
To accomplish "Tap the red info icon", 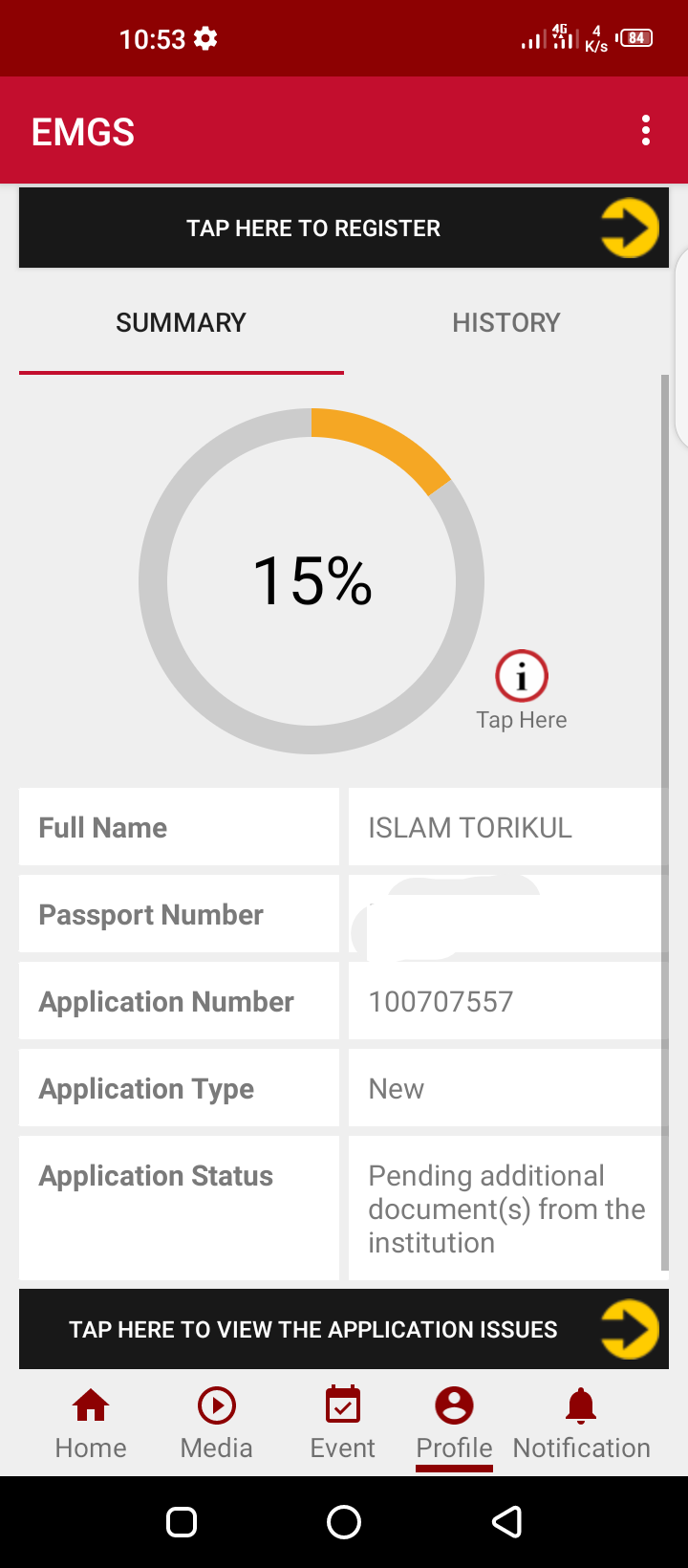I will click(x=522, y=676).
